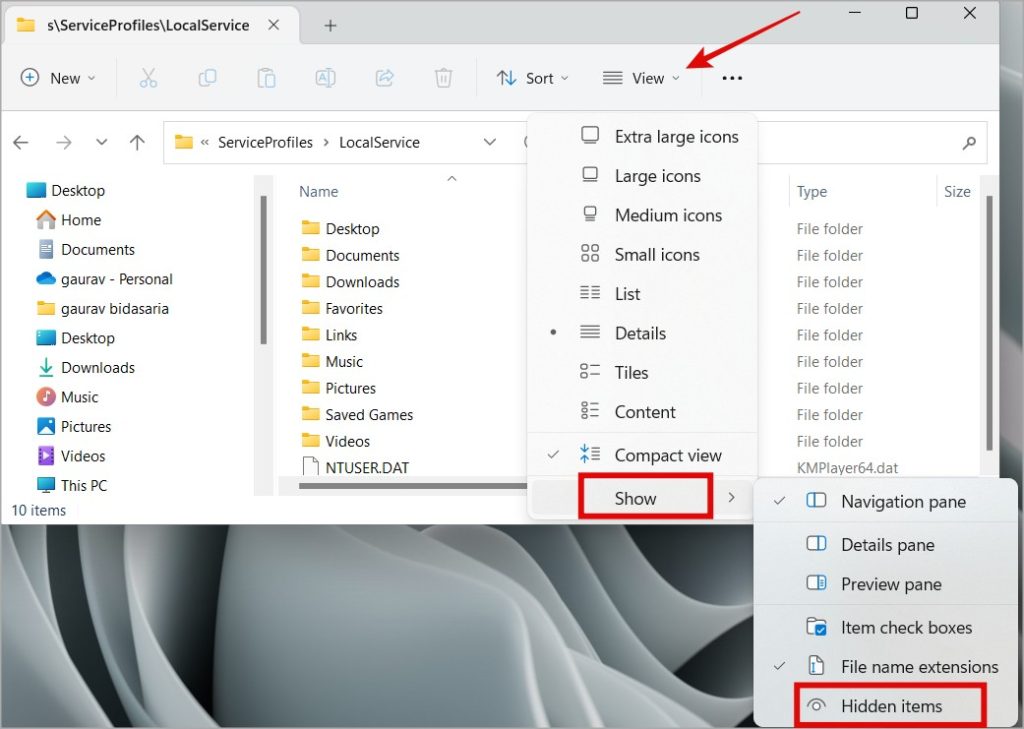Toggle Preview pane option
The width and height of the screenshot is (1024, 729).
pyautogui.click(x=886, y=584)
